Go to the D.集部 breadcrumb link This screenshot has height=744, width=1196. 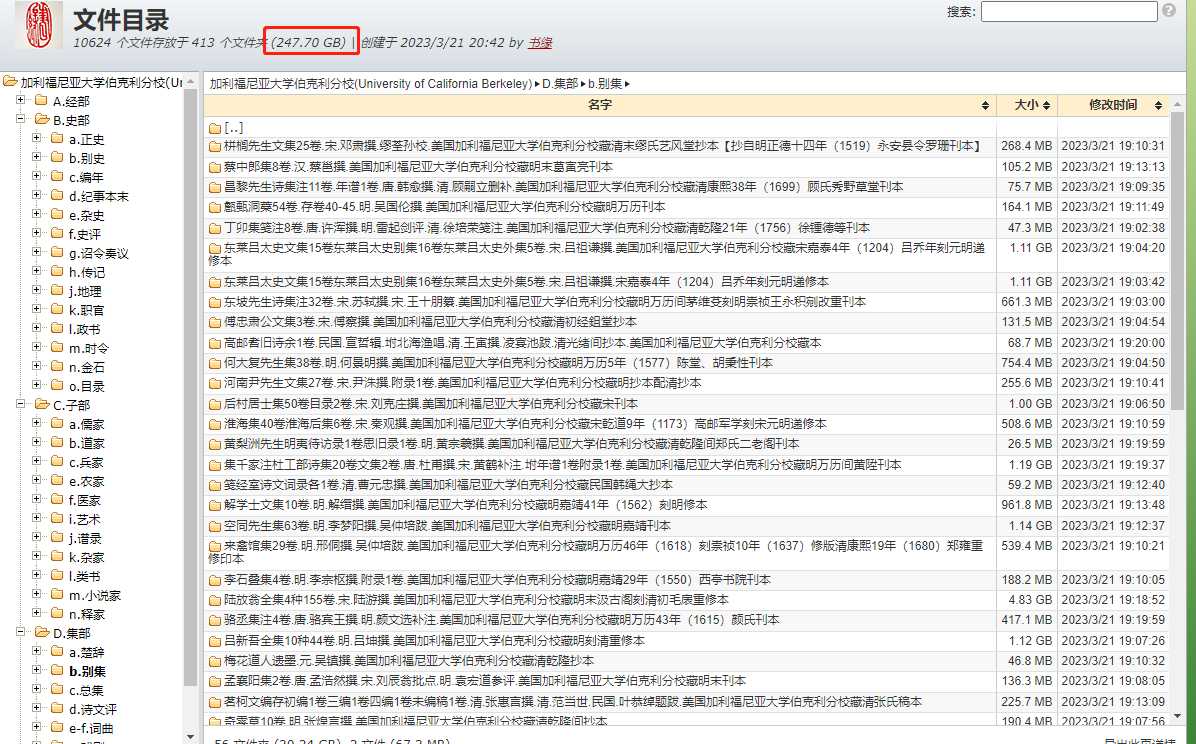tap(560, 84)
